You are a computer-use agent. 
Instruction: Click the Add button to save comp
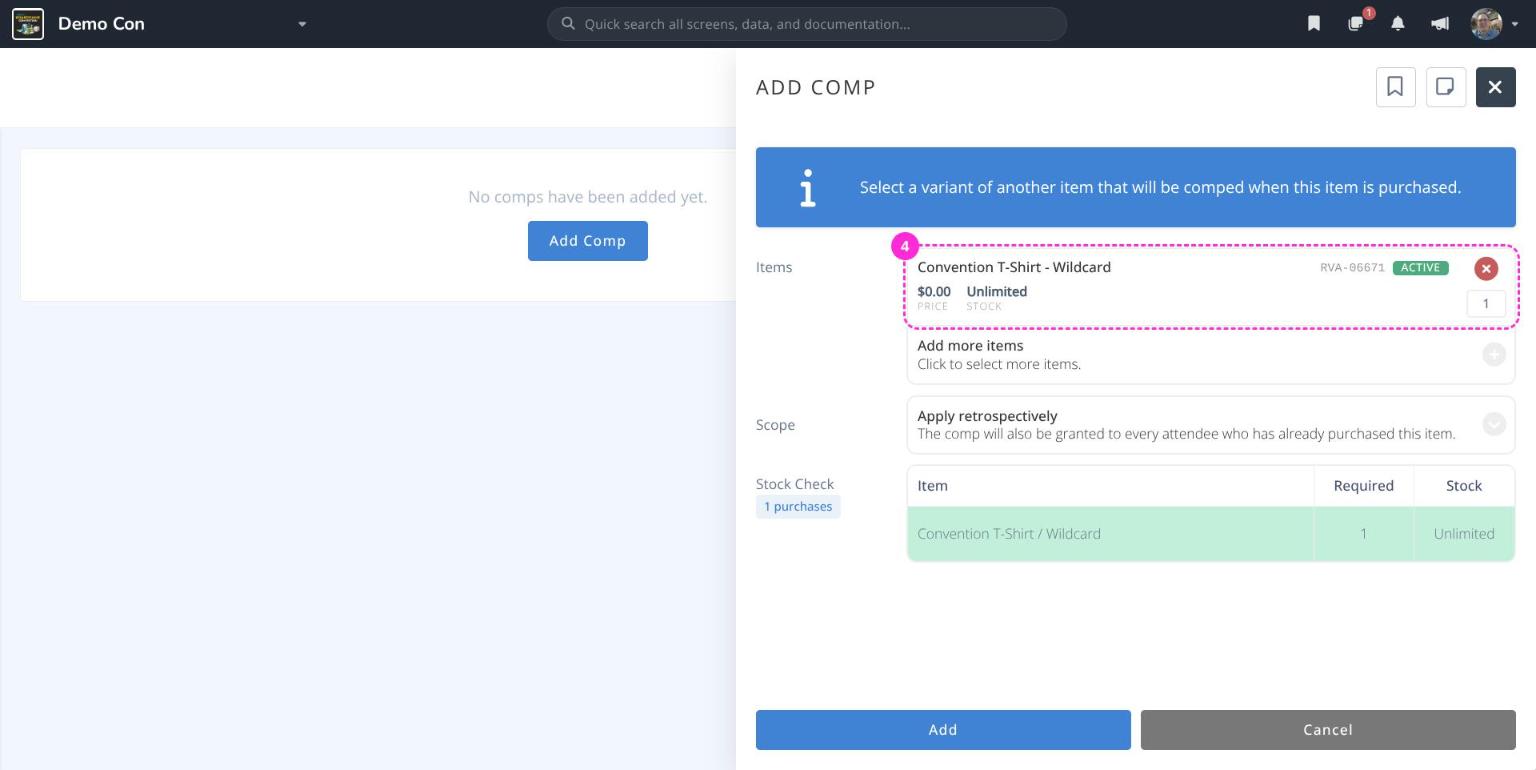click(x=943, y=730)
